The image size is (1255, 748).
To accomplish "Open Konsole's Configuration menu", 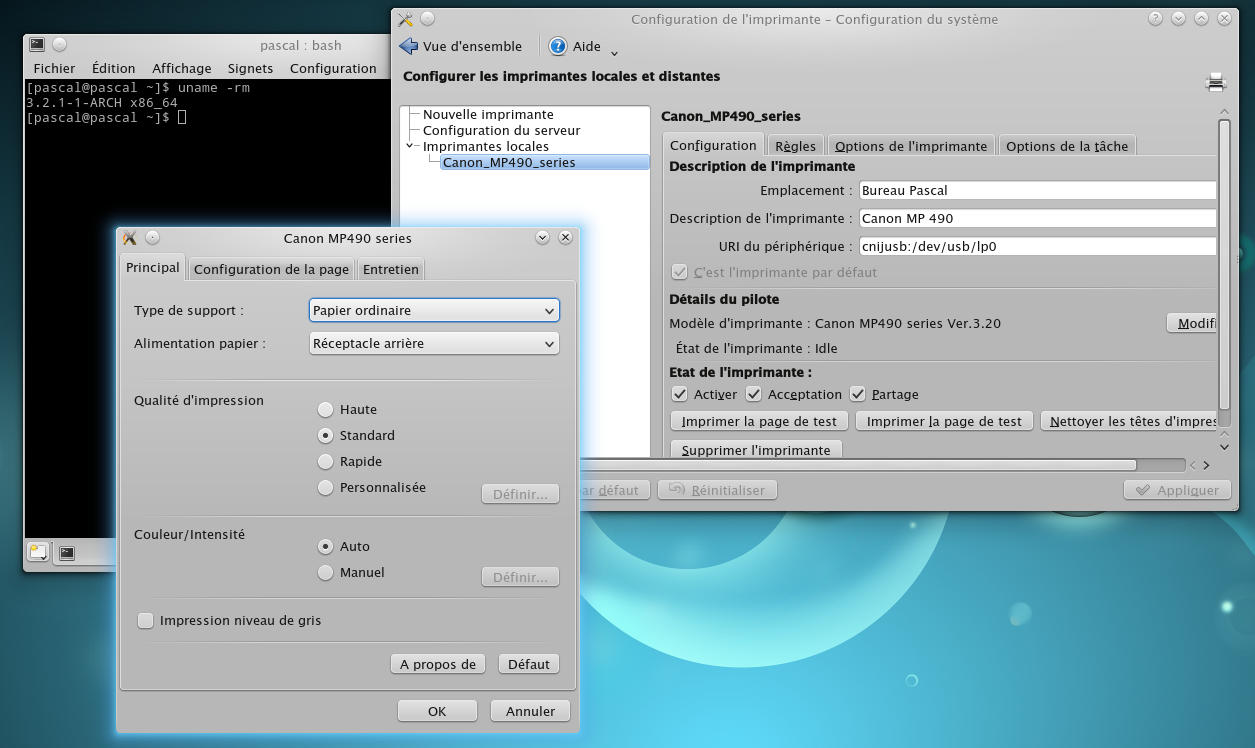I will (x=333, y=68).
